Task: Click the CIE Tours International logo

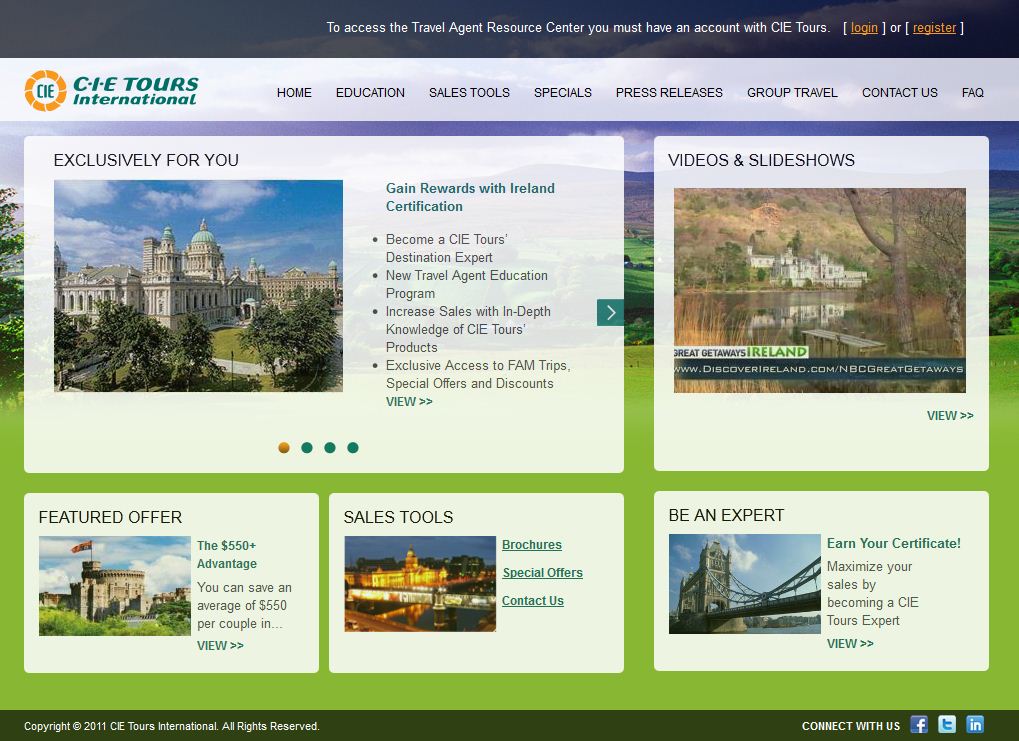Action: tap(111, 90)
